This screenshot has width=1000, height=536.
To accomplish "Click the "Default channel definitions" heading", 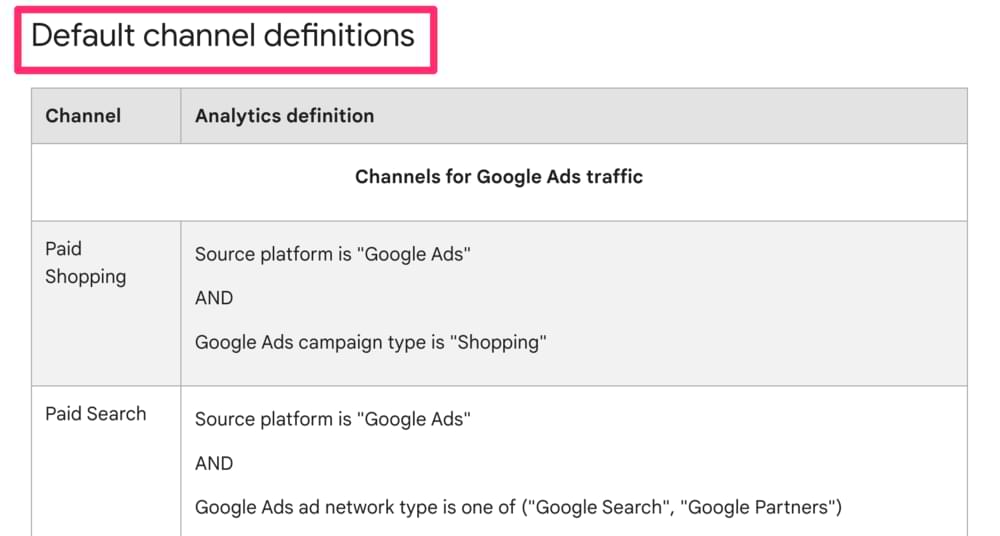I will pos(223,36).
